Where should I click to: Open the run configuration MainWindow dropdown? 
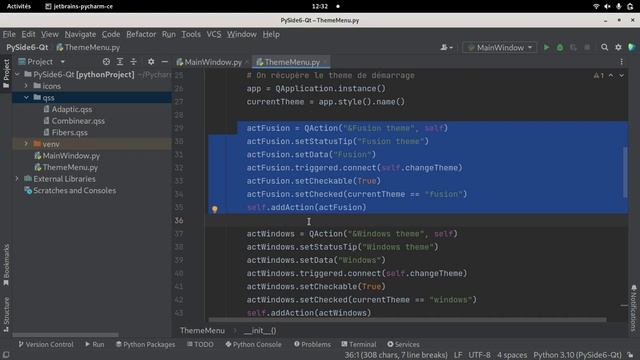(500, 47)
